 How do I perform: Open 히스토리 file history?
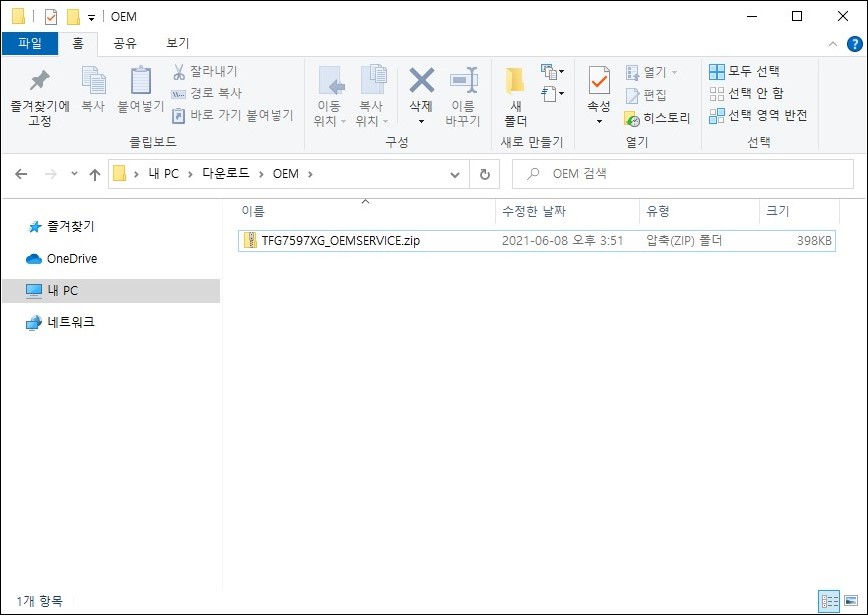pyautogui.click(x=657, y=118)
